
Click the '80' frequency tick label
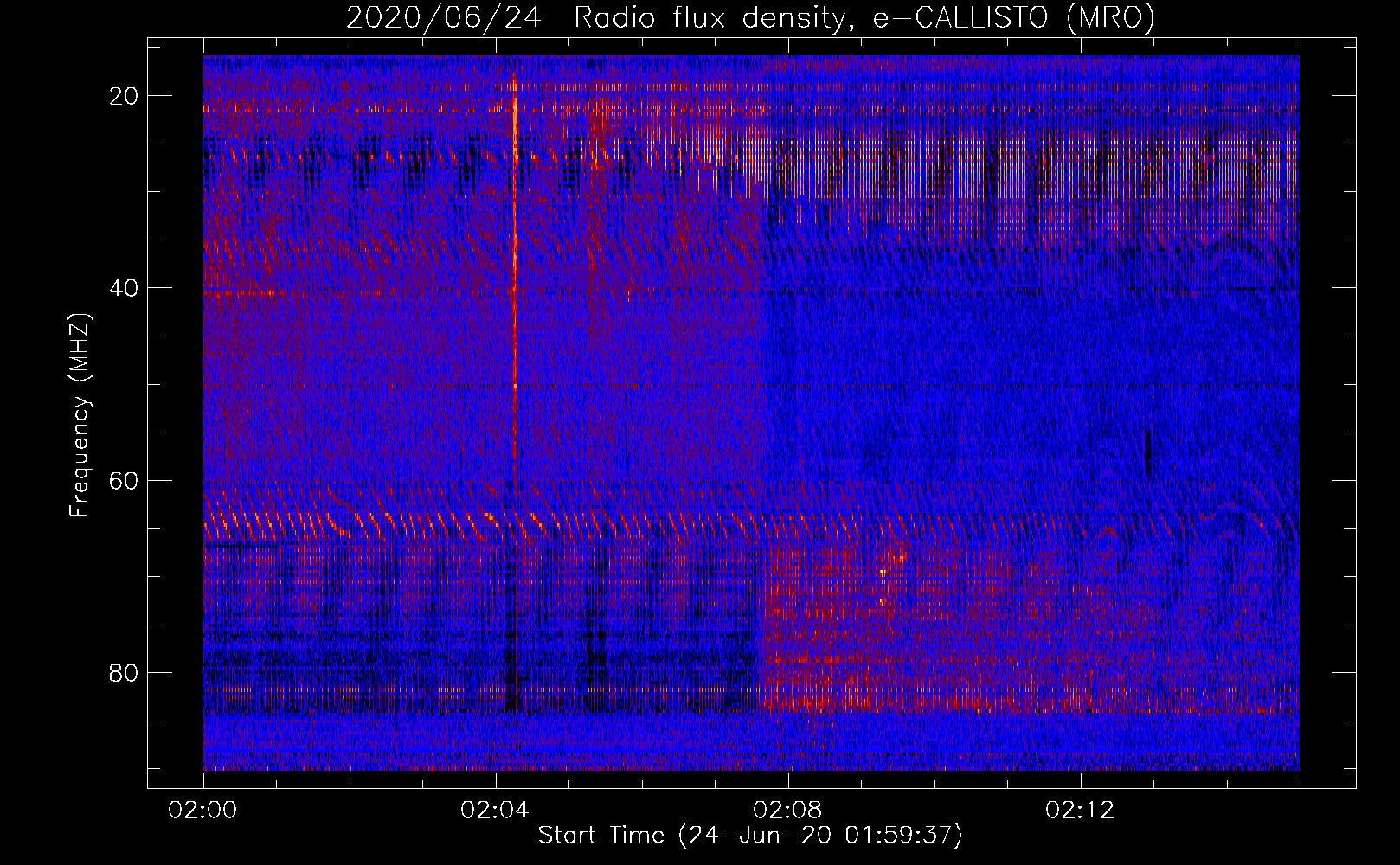click(125, 672)
